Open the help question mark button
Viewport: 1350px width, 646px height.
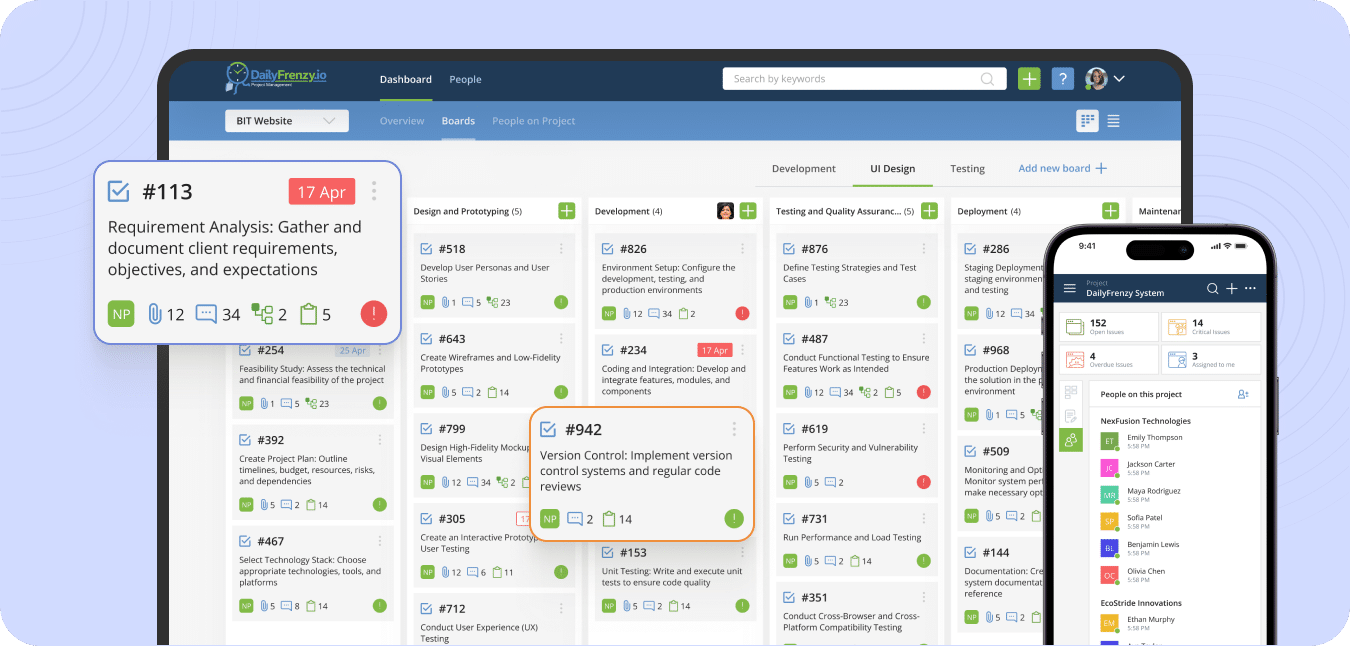[x=1063, y=79]
